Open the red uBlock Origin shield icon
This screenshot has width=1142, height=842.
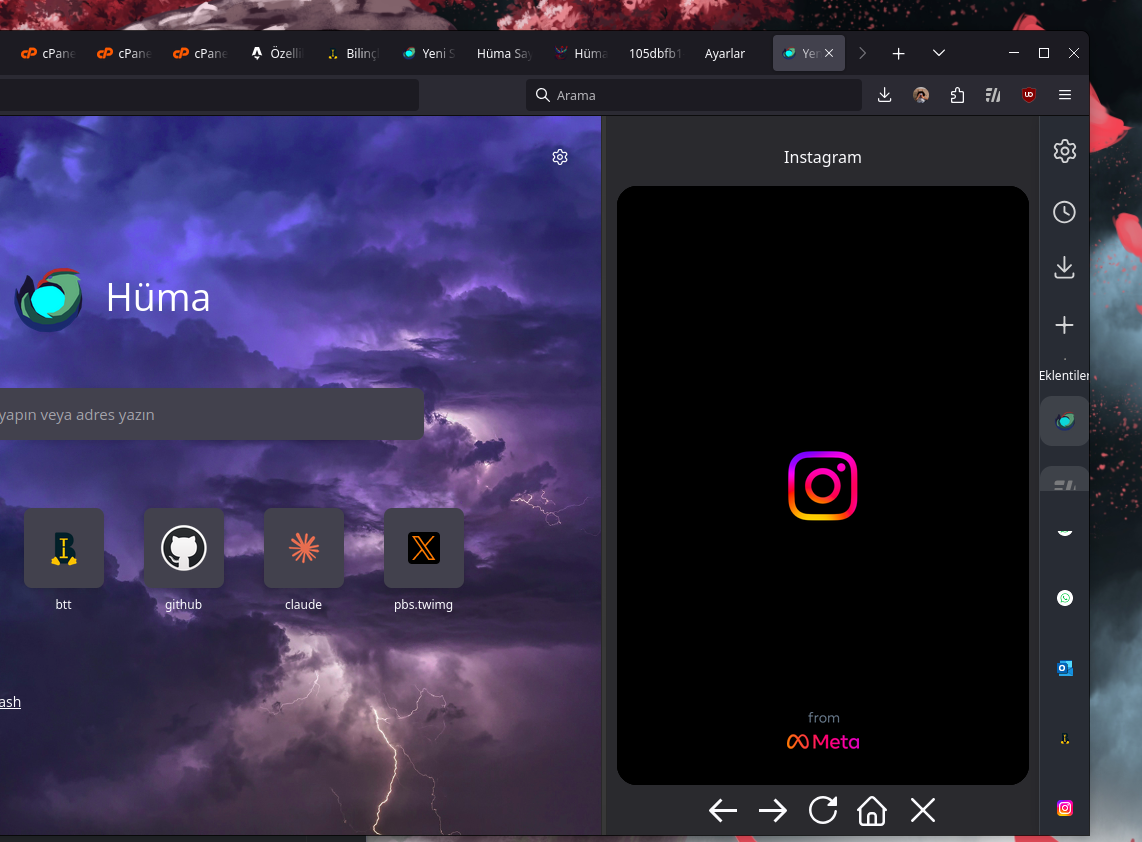[x=1028, y=95]
